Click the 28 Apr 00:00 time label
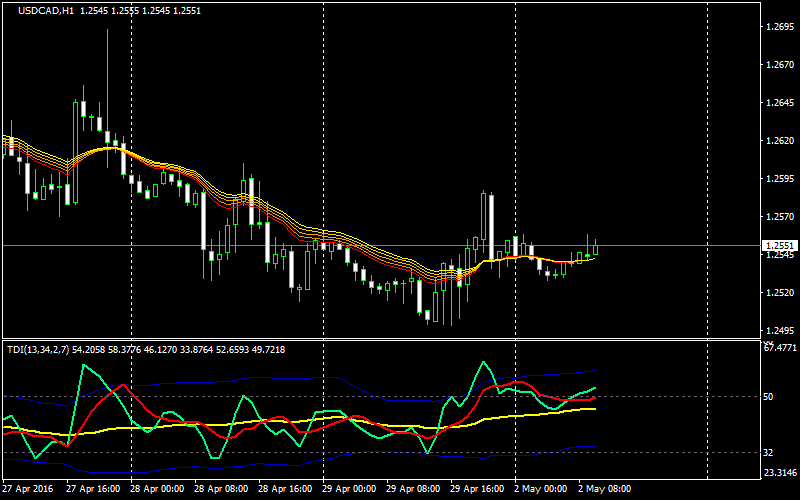 click(156, 489)
